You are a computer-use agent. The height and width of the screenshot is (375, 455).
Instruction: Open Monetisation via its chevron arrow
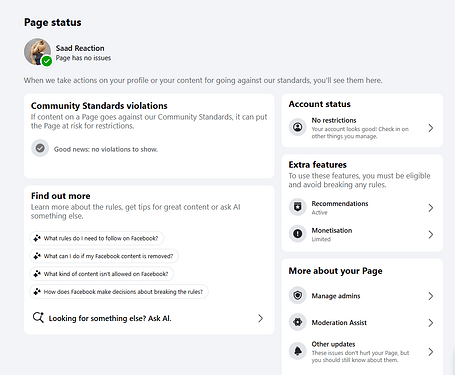coord(431,235)
